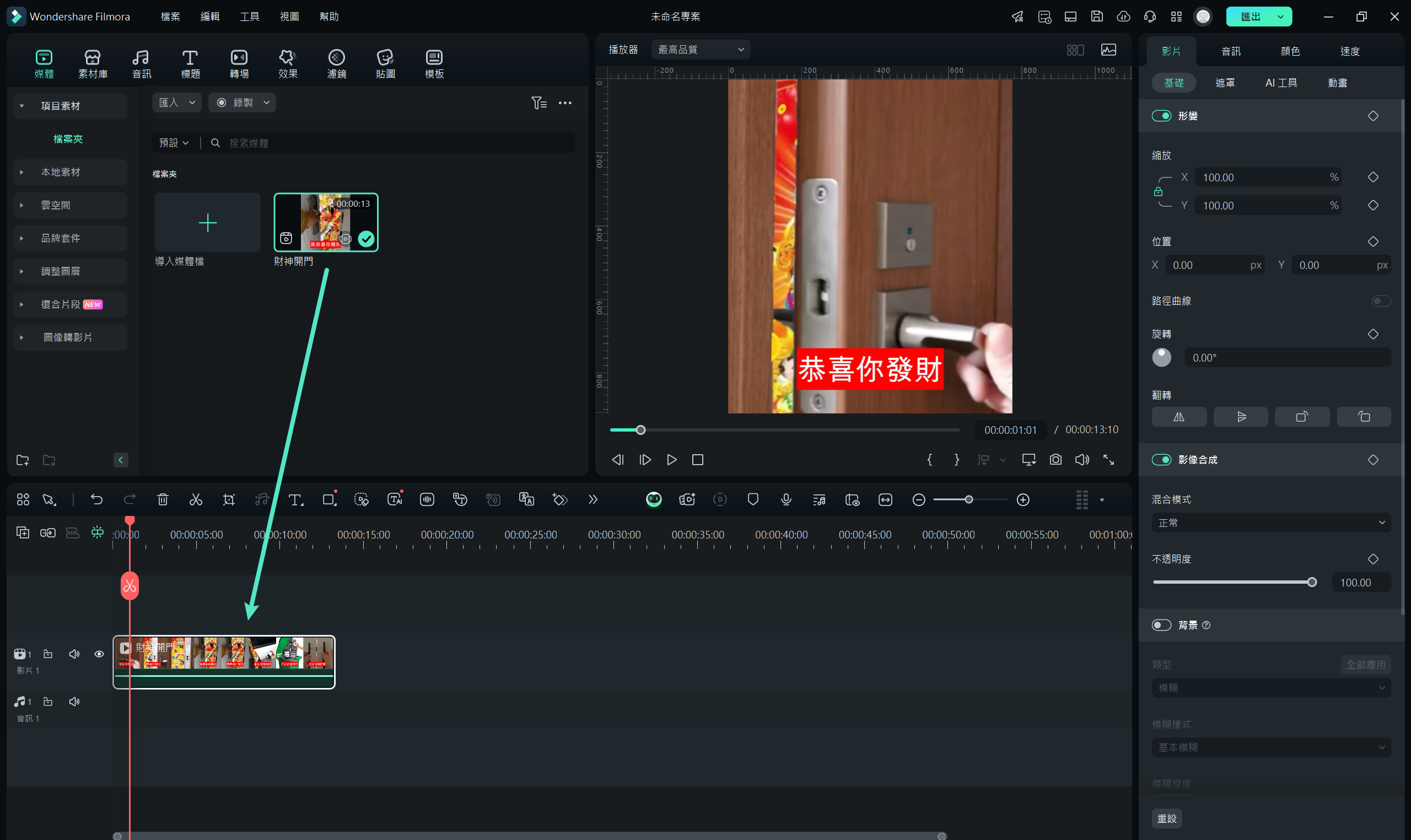The height and width of the screenshot is (840, 1411).
Task: Split clip with the scissors tool
Action: (x=195, y=499)
